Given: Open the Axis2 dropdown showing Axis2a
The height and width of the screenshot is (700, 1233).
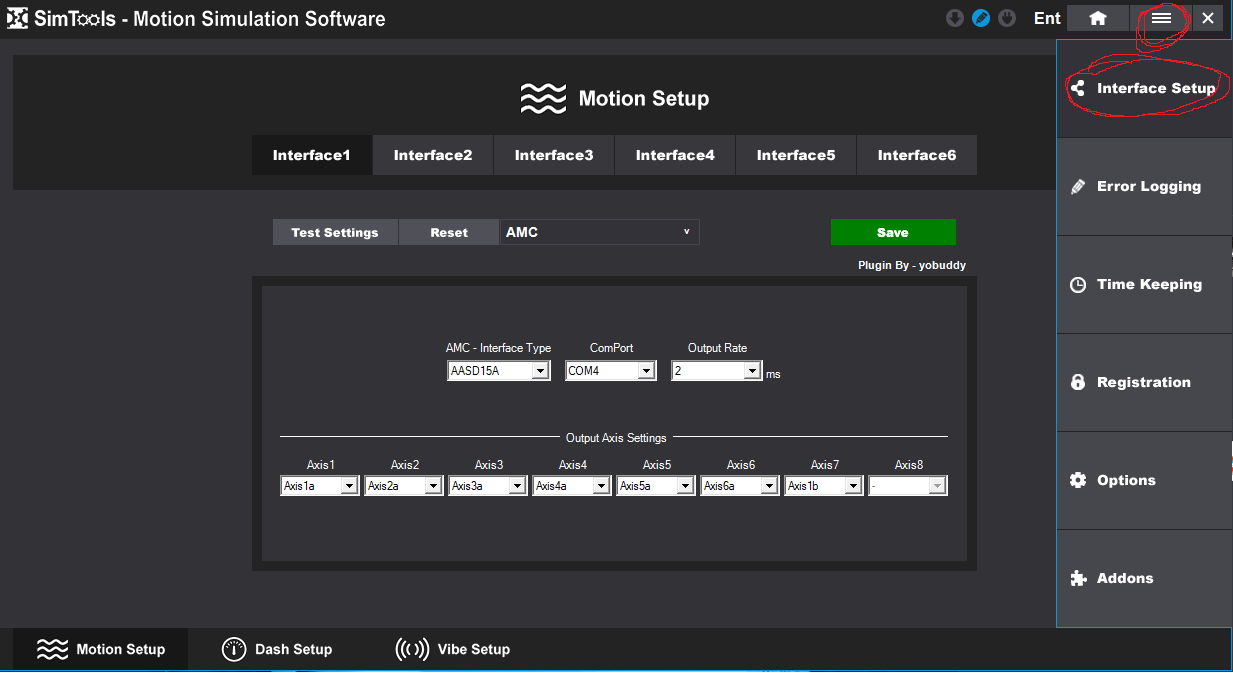Looking at the screenshot, I should 403,485.
